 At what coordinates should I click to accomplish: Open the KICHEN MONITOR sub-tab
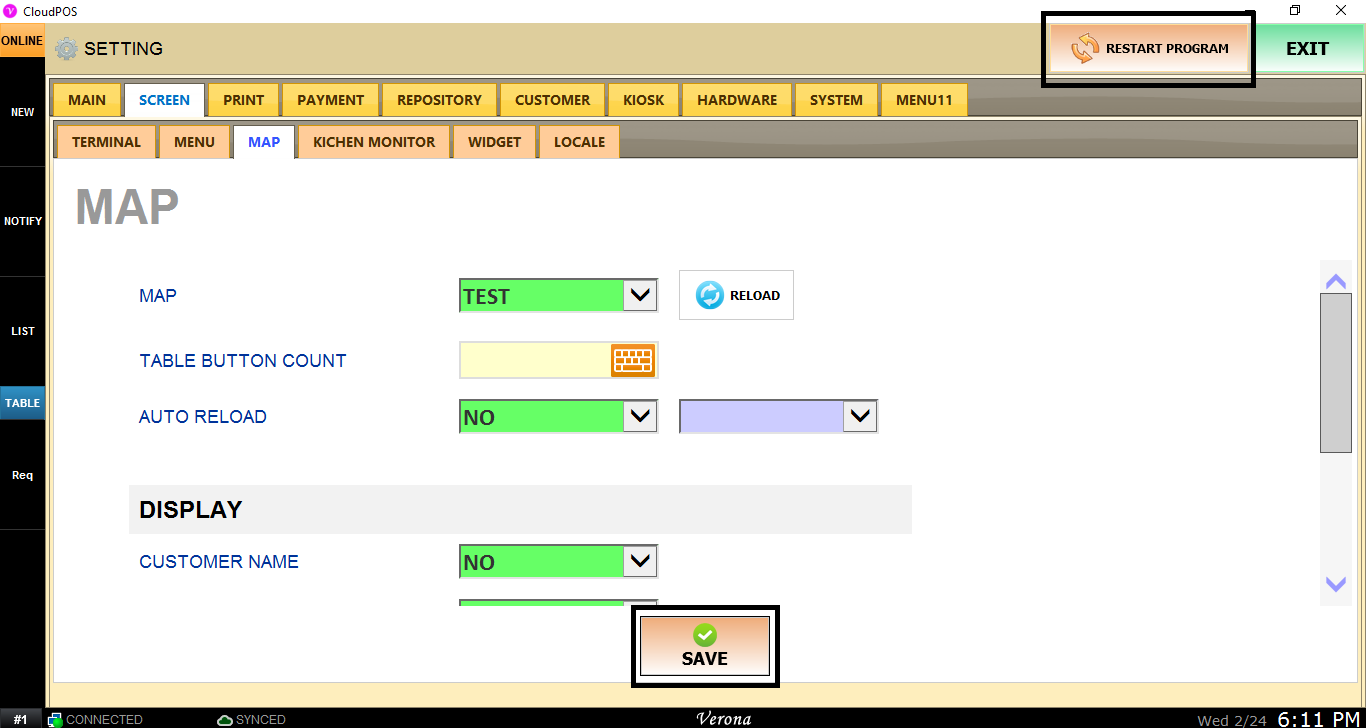(374, 142)
